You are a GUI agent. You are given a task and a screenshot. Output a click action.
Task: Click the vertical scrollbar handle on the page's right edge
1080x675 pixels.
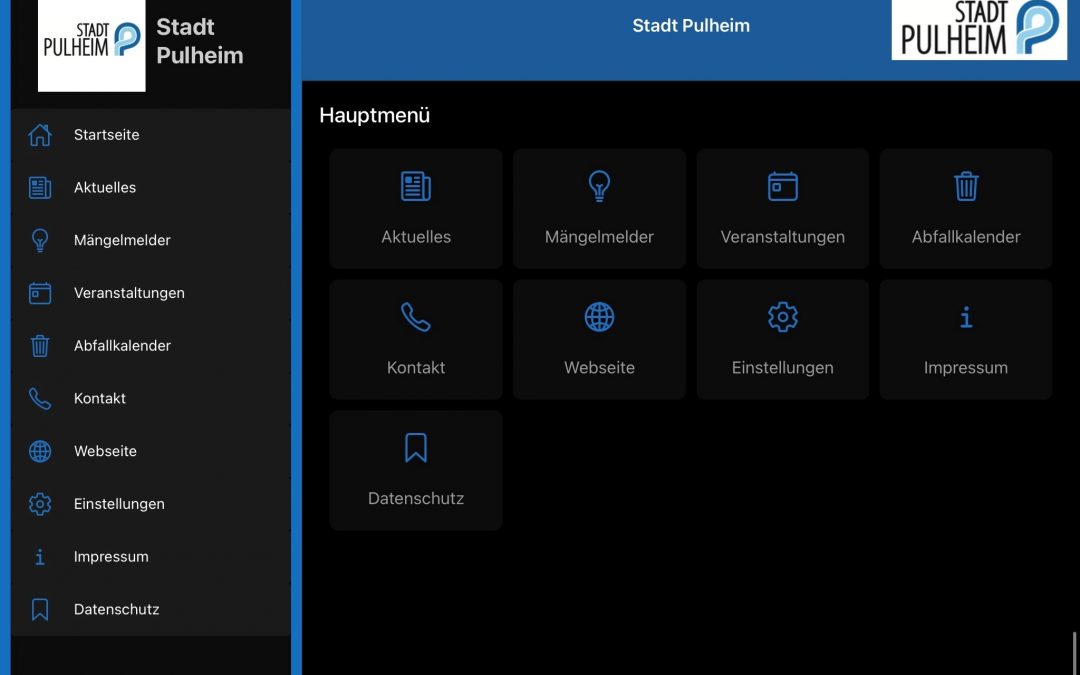(x=1074, y=653)
